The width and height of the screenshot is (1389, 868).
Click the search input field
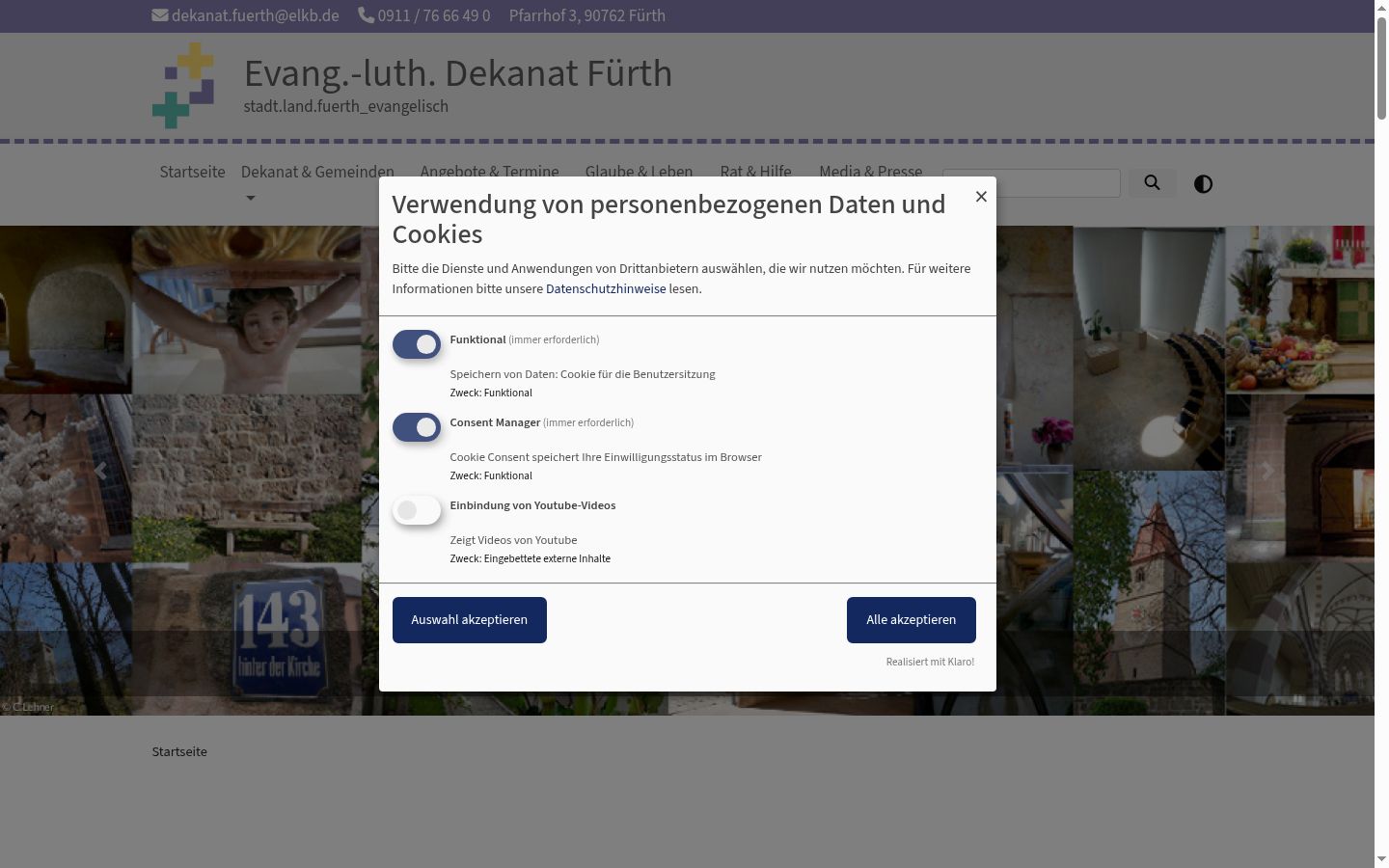pos(1031,183)
